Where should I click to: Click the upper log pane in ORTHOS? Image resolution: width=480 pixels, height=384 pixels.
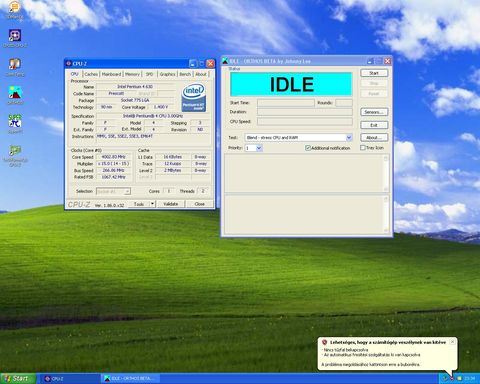click(x=304, y=173)
